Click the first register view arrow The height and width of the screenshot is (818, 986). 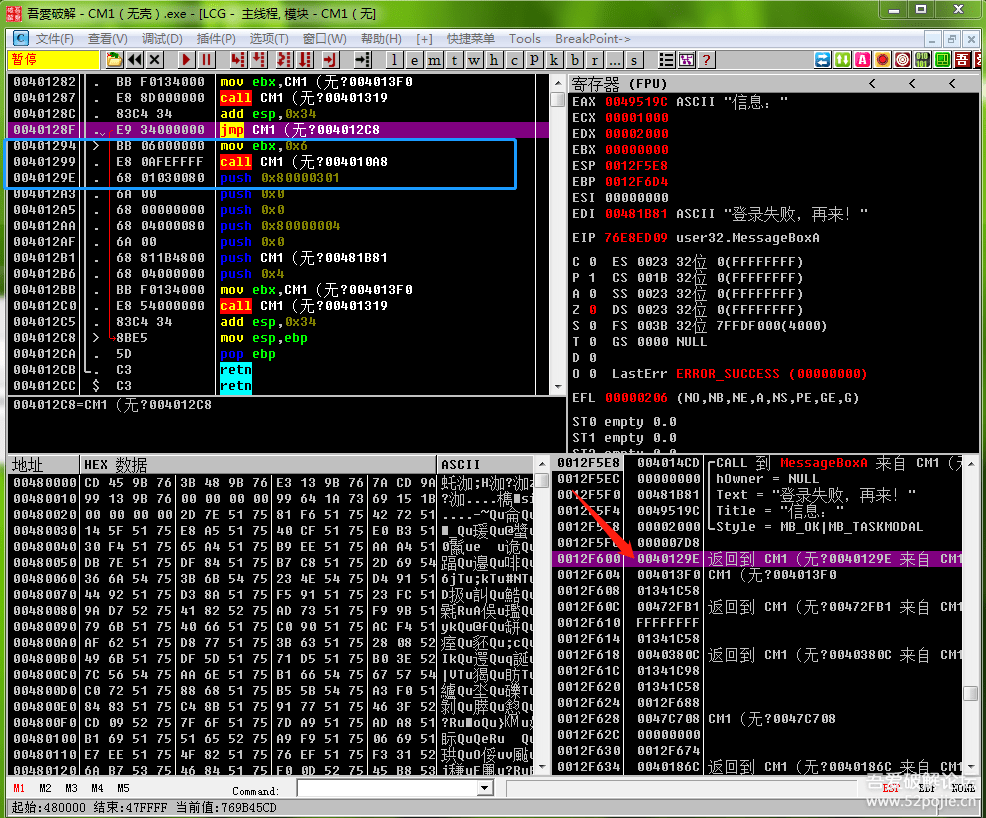872,83
